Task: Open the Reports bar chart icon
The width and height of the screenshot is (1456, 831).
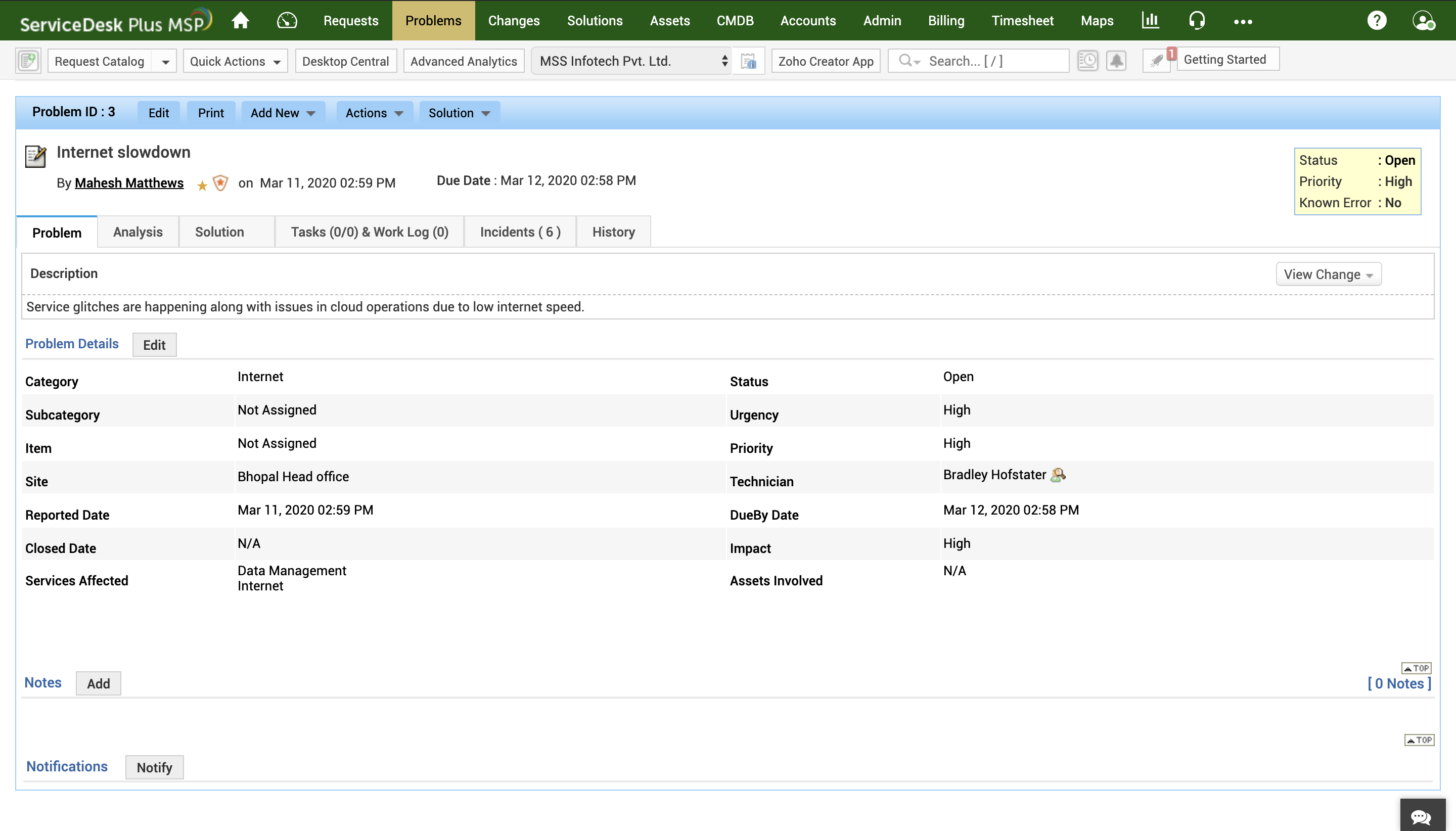Action: 1150,21
